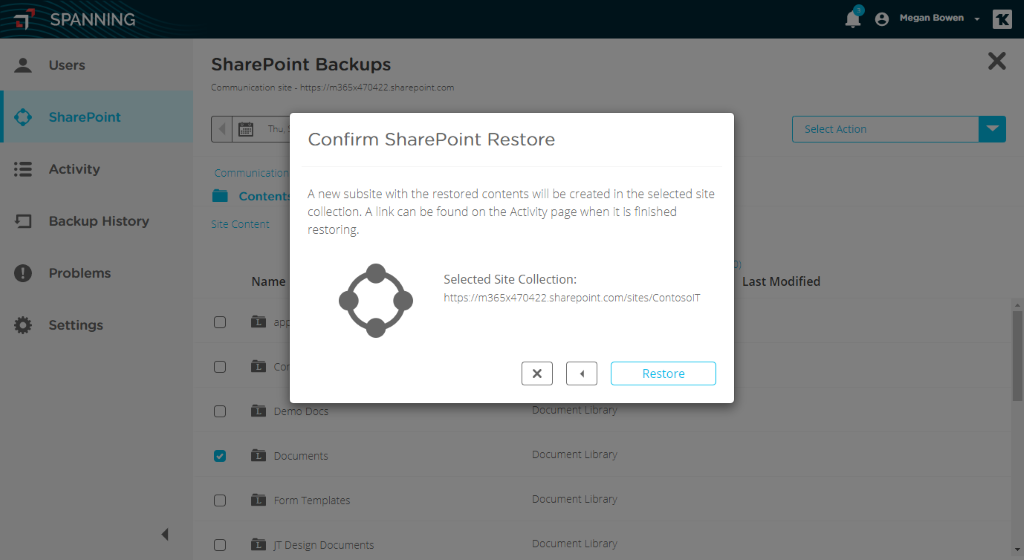Open the Demo Docs library
This screenshot has height=560, width=1024.
(x=301, y=411)
